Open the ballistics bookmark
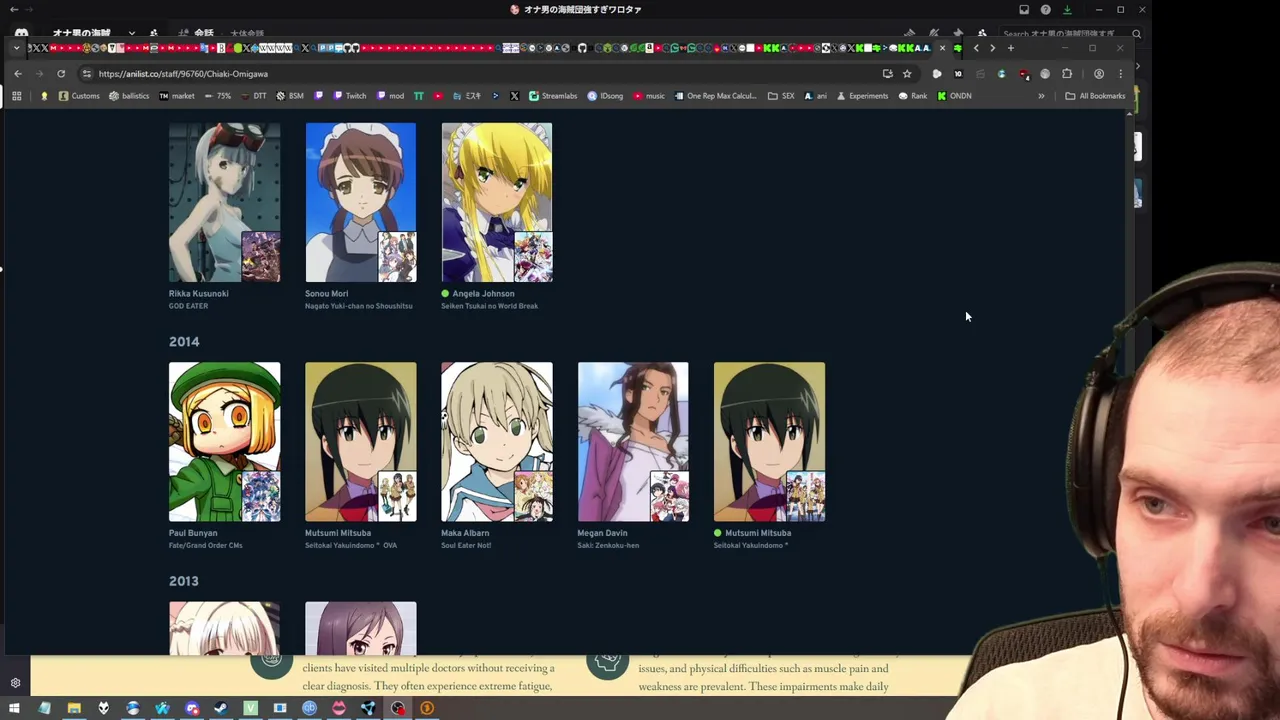The width and height of the screenshot is (1280, 720). point(129,96)
